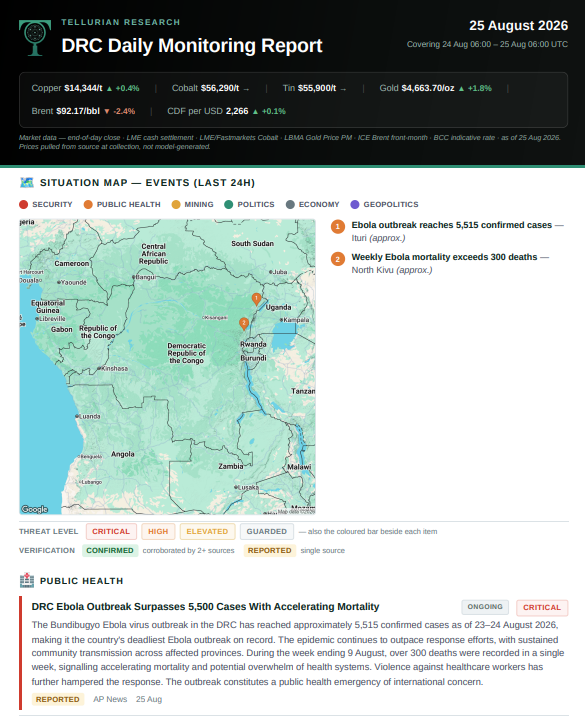The image size is (585, 727).
Task: Click the Copper $14,344/t price
Action: point(83,88)
